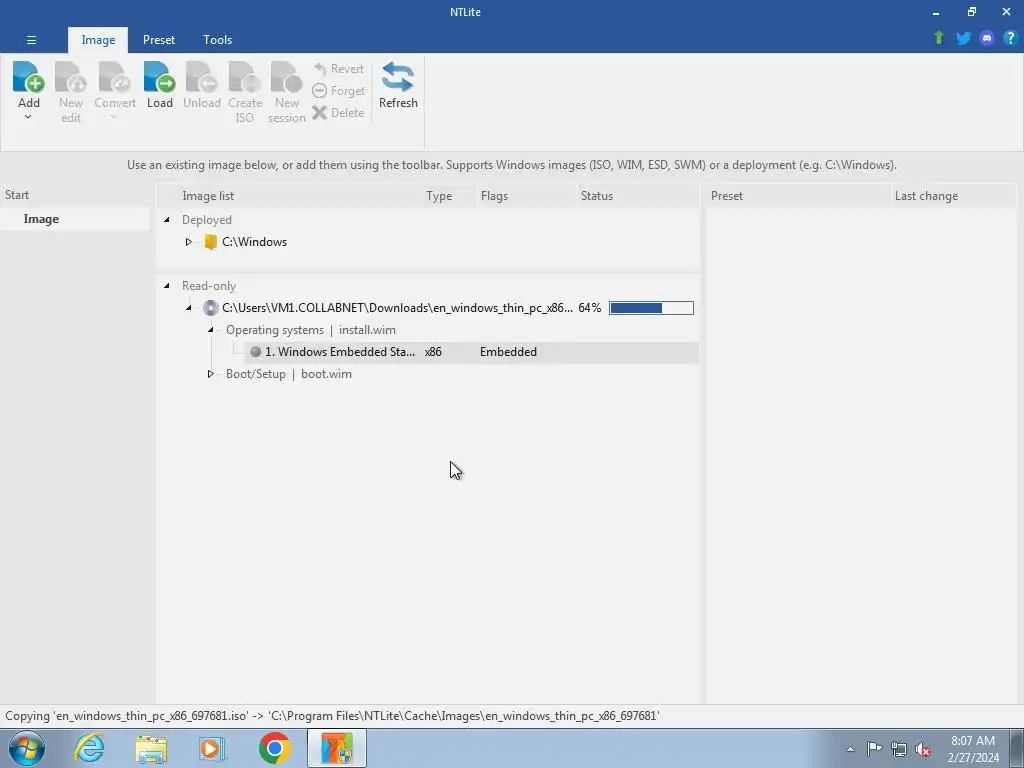Open the Help question mark icon
Image resolution: width=1024 pixels, height=768 pixels.
1010,38
